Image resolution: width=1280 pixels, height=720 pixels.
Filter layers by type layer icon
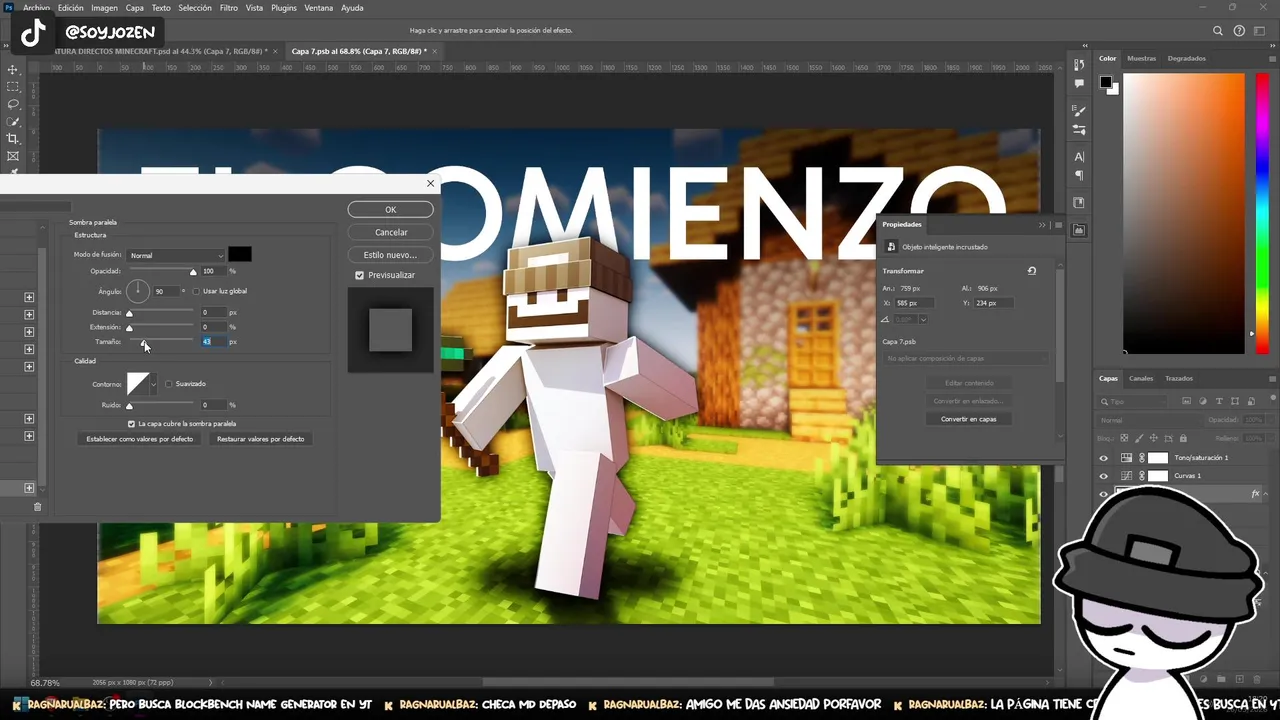(1219, 401)
